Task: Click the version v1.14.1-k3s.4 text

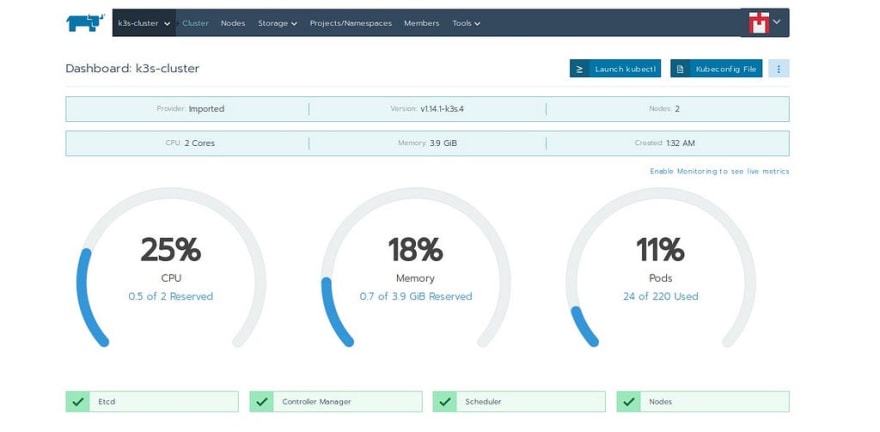Action: (x=442, y=109)
